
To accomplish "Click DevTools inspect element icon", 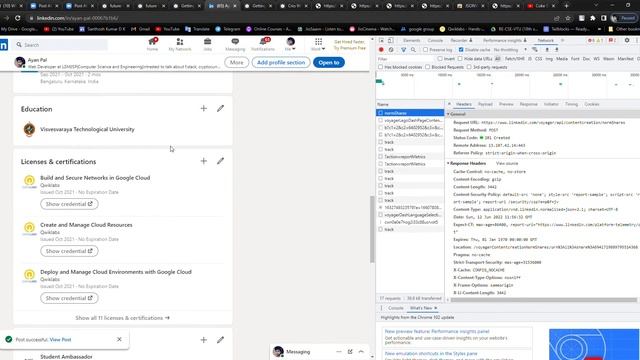I will pos(381,40).
